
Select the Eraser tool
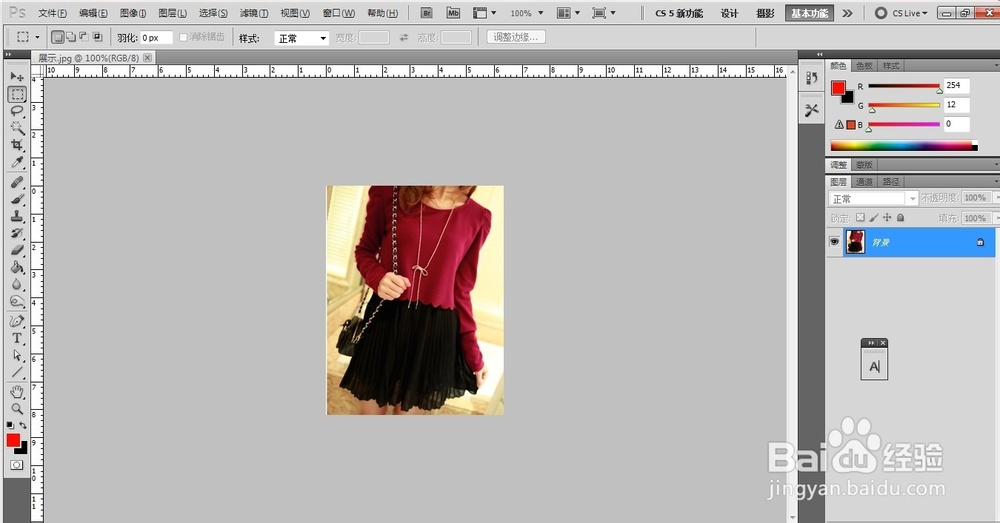[17, 250]
